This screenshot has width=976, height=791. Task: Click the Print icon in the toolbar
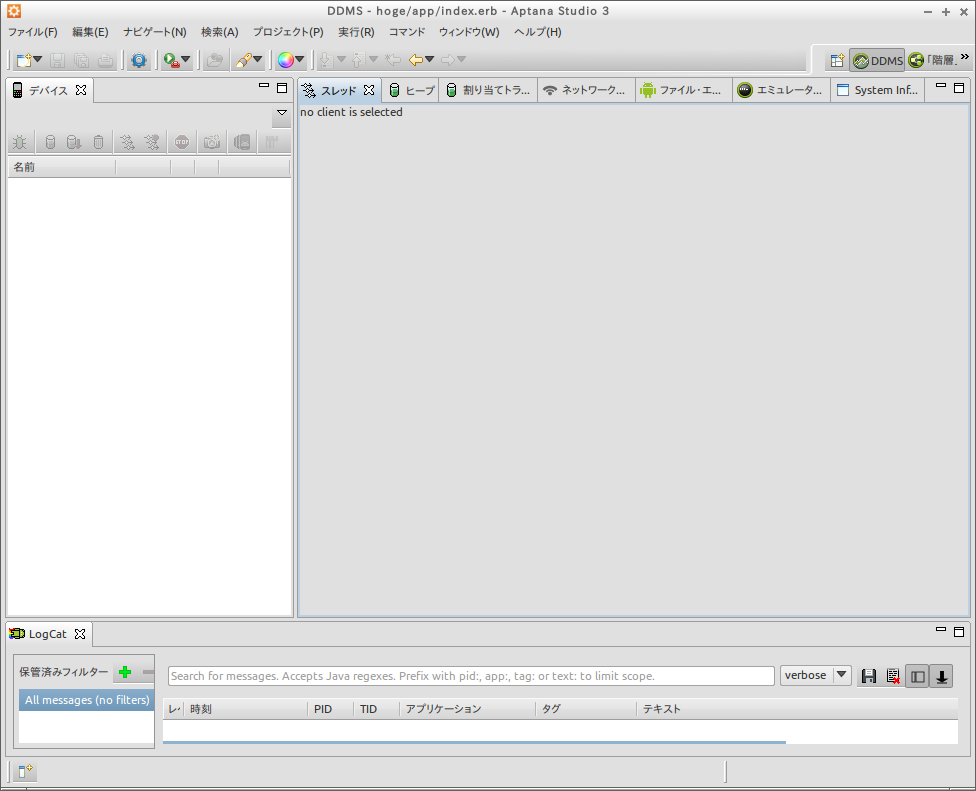106,60
